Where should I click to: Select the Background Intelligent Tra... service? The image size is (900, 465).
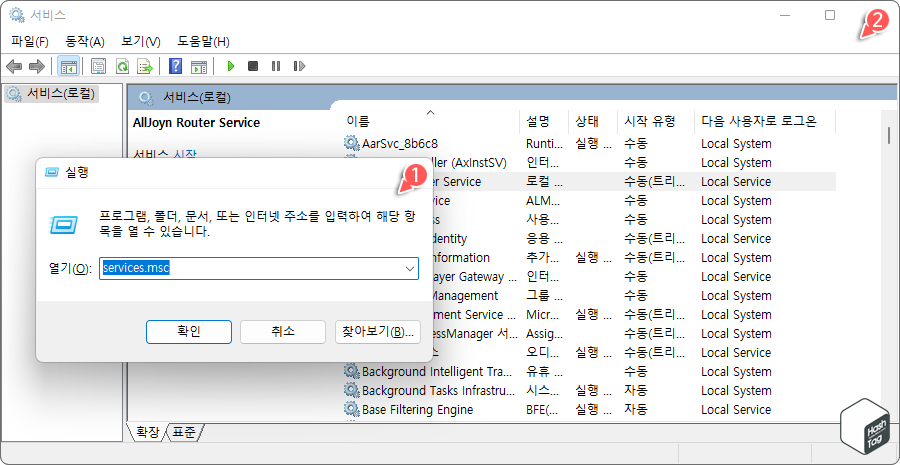pyautogui.click(x=589, y=371)
